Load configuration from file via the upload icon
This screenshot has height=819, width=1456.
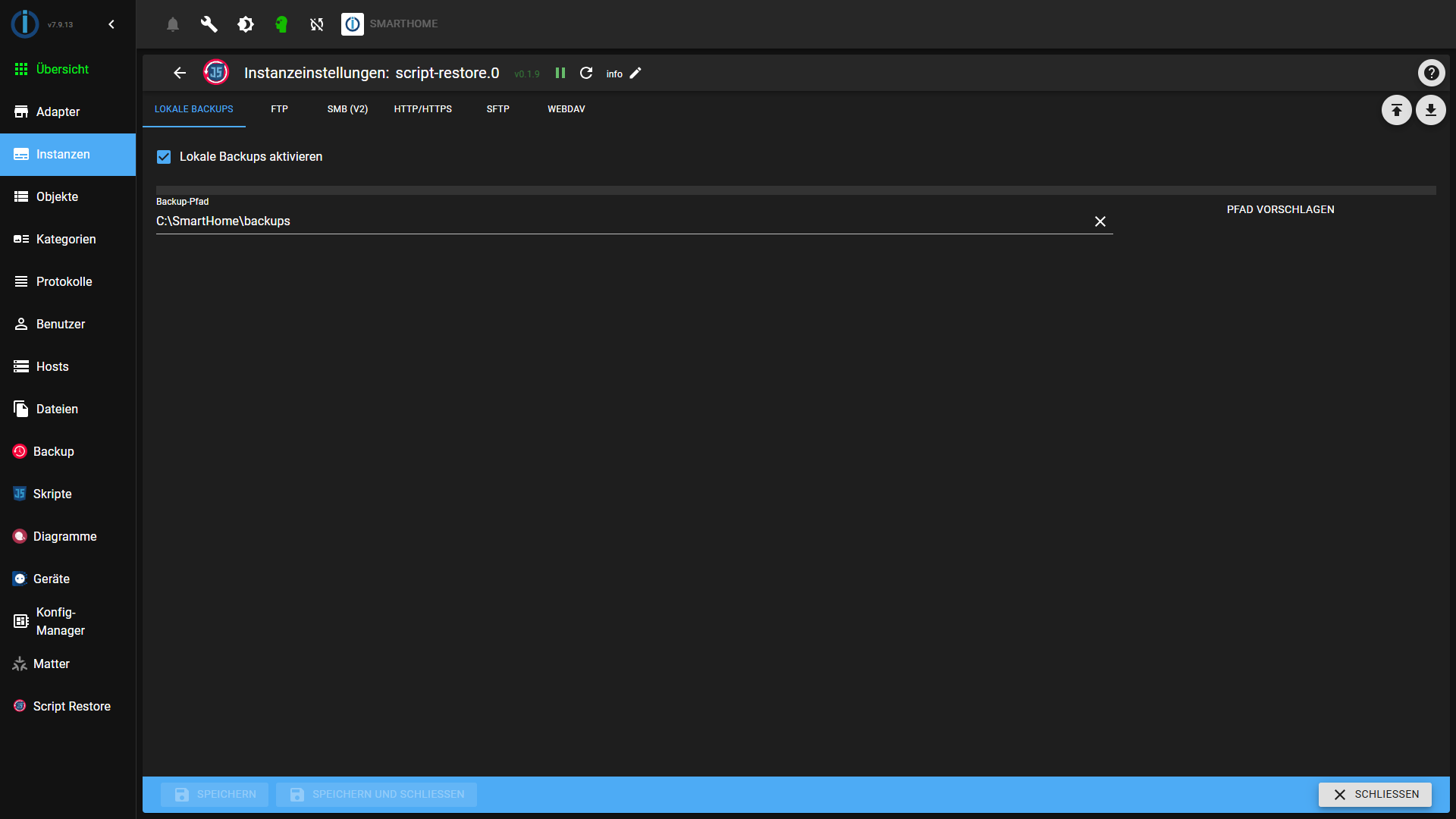click(1396, 110)
